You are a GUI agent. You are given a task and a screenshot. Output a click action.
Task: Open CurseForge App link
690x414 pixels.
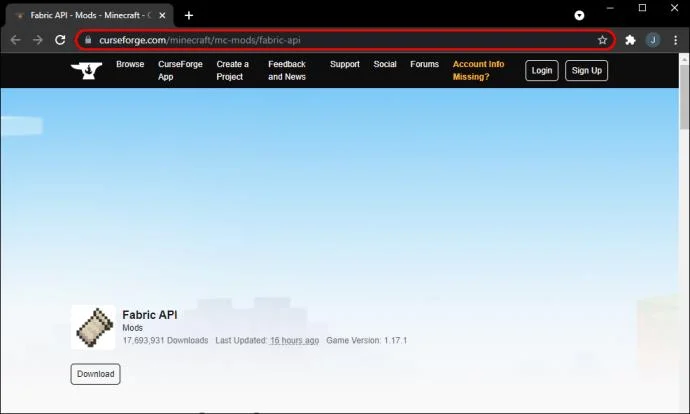[180, 70]
